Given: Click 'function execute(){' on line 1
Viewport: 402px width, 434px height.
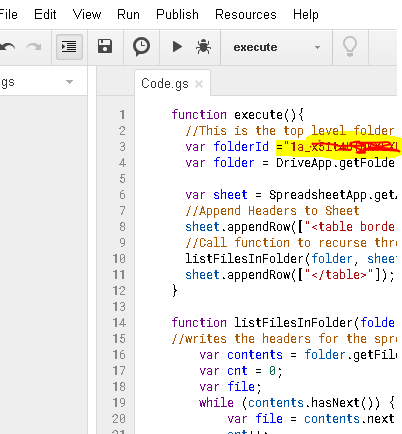Looking at the screenshot, I should pyautogui.click(x=238, y=115).
